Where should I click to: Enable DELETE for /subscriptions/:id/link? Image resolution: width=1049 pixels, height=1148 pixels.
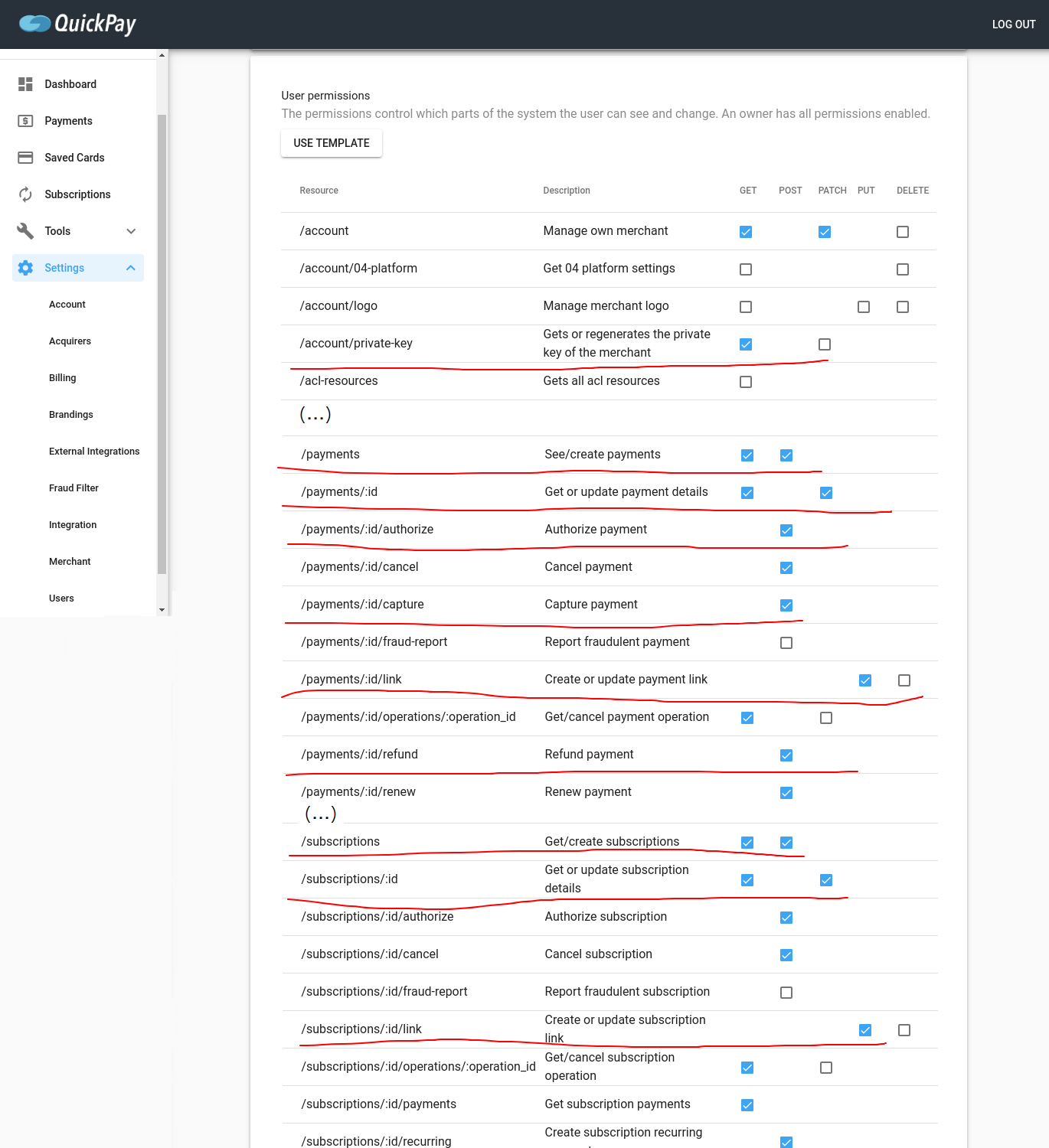(904, 1030)
